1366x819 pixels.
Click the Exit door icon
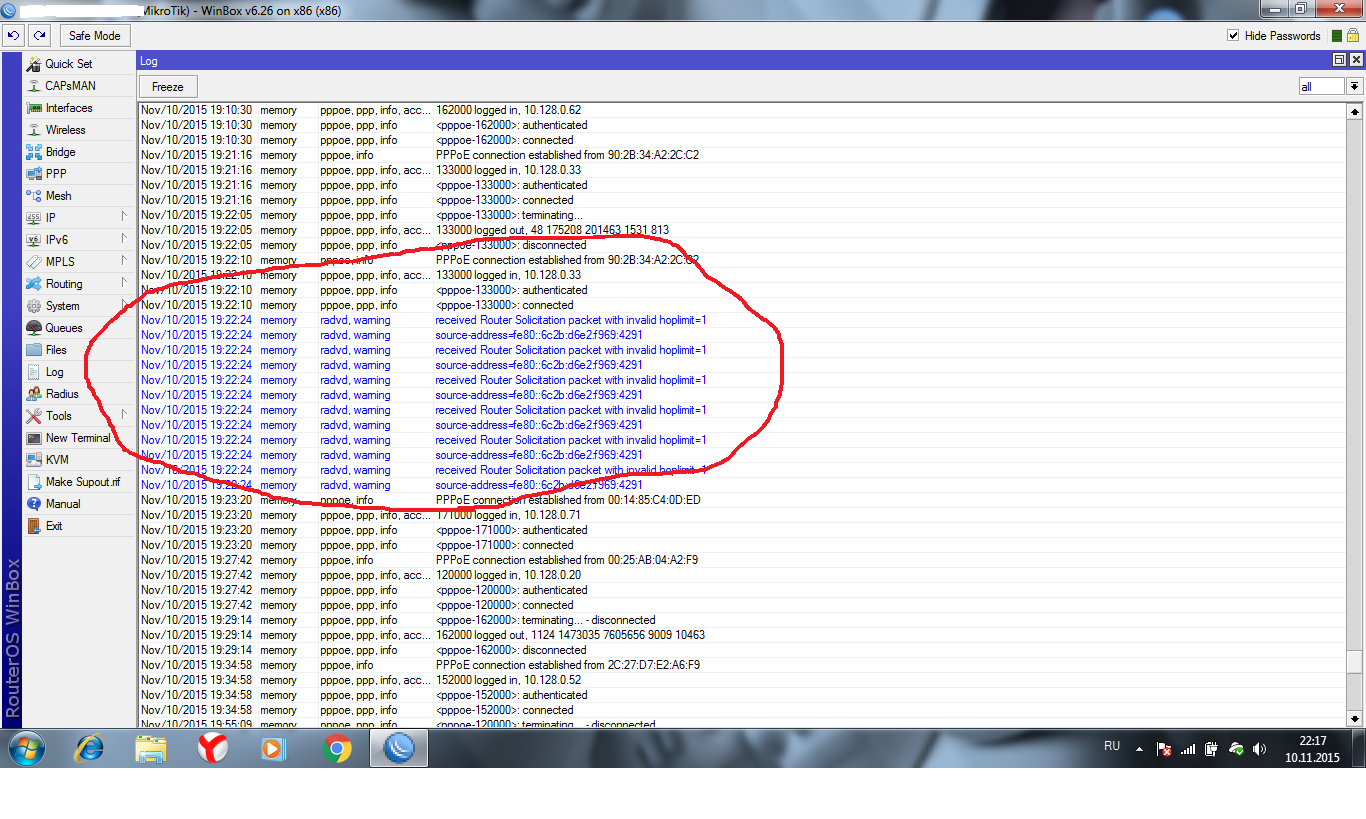(34, 526)
